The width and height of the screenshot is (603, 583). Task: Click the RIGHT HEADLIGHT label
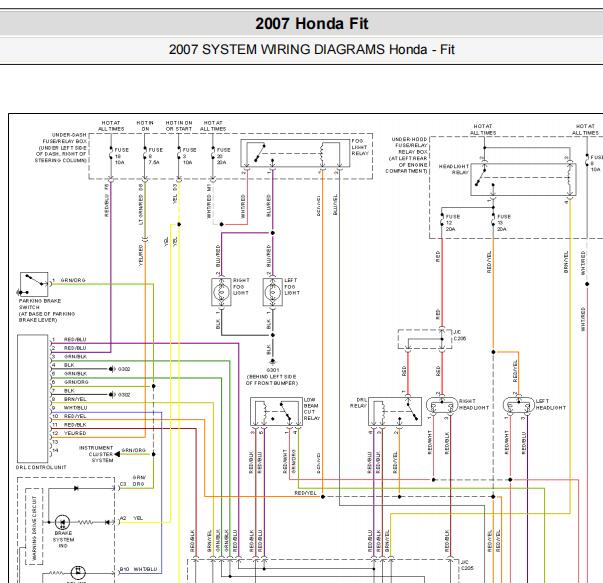[473, 404]
